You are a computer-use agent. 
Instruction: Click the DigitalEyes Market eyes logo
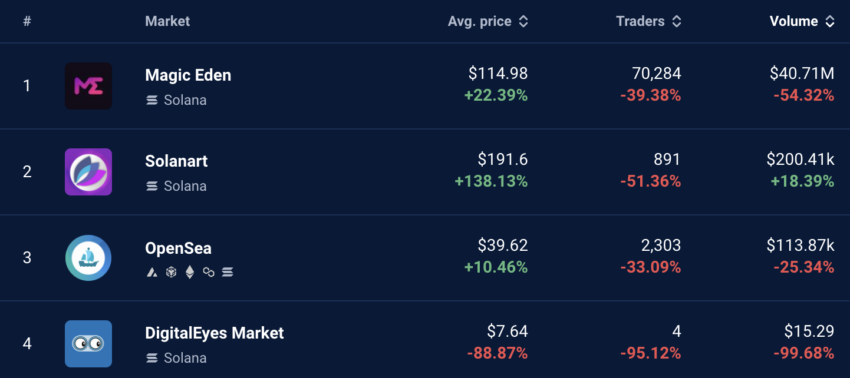88,344
